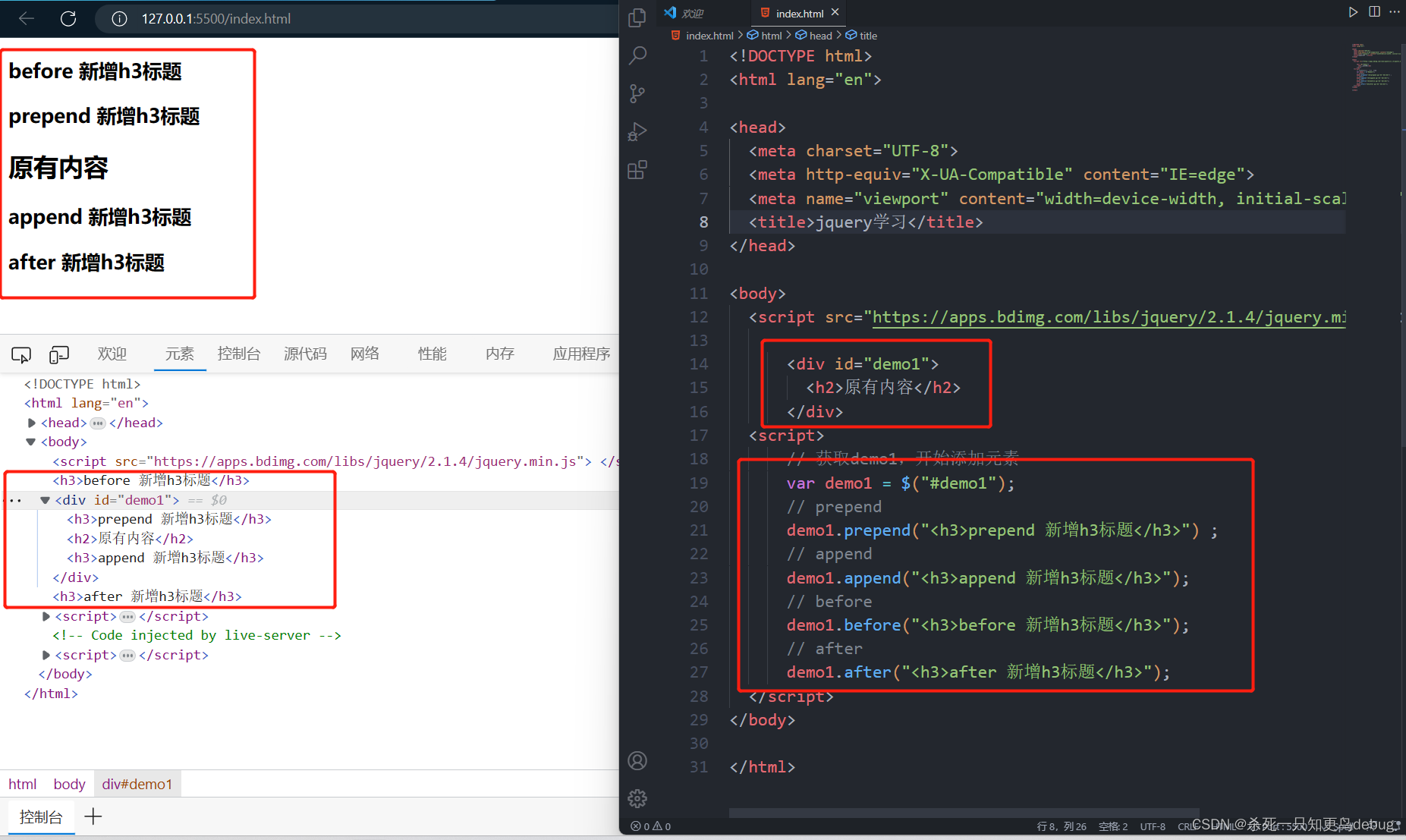Switch to the 控制台 tab in DevTools
1406x840 pixels.
tap(239, 354)
